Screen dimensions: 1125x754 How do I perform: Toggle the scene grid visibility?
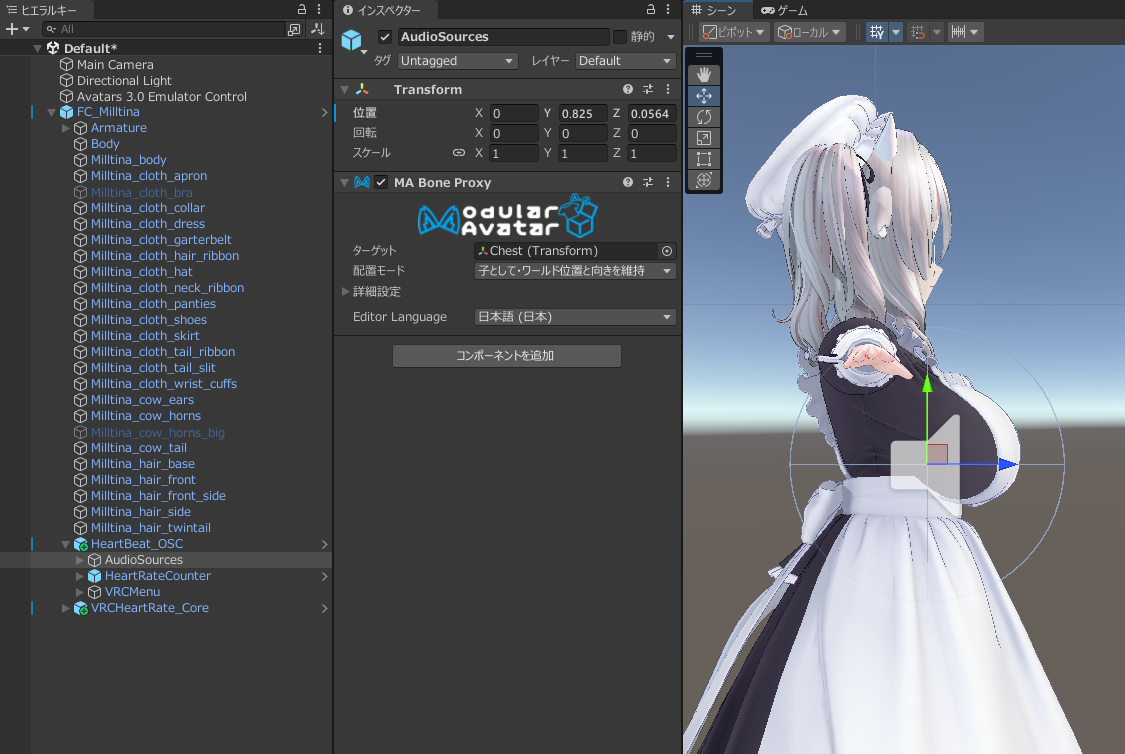(877, 32)
